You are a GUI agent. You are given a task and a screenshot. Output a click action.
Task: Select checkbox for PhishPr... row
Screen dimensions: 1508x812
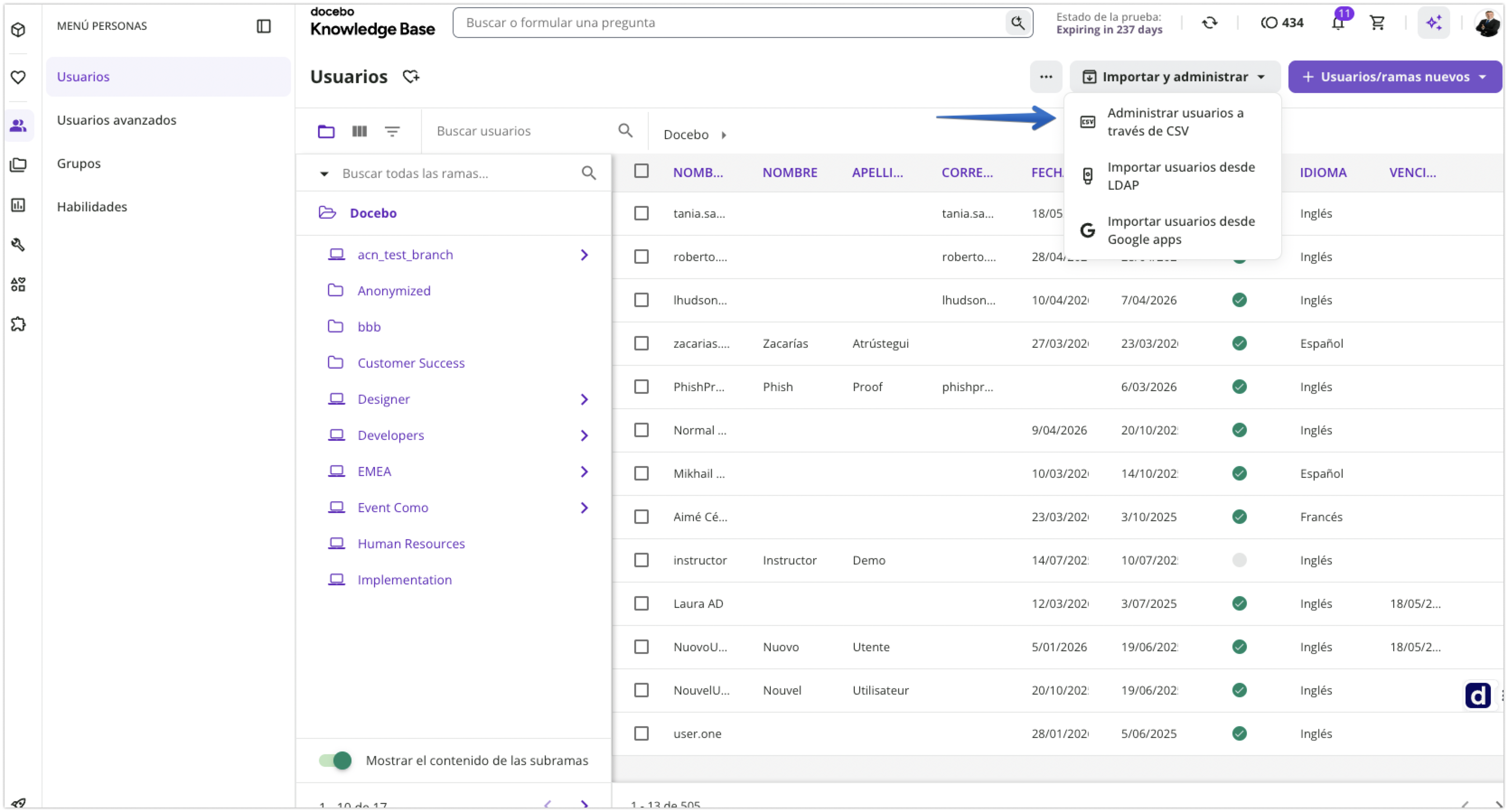(642, 386)
